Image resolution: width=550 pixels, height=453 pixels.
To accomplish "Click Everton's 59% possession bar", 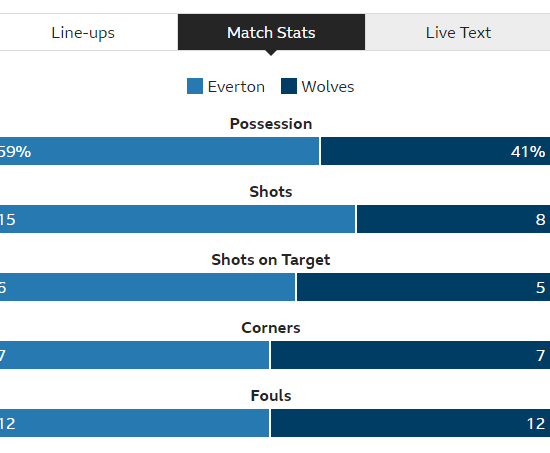I will (160, 151).
